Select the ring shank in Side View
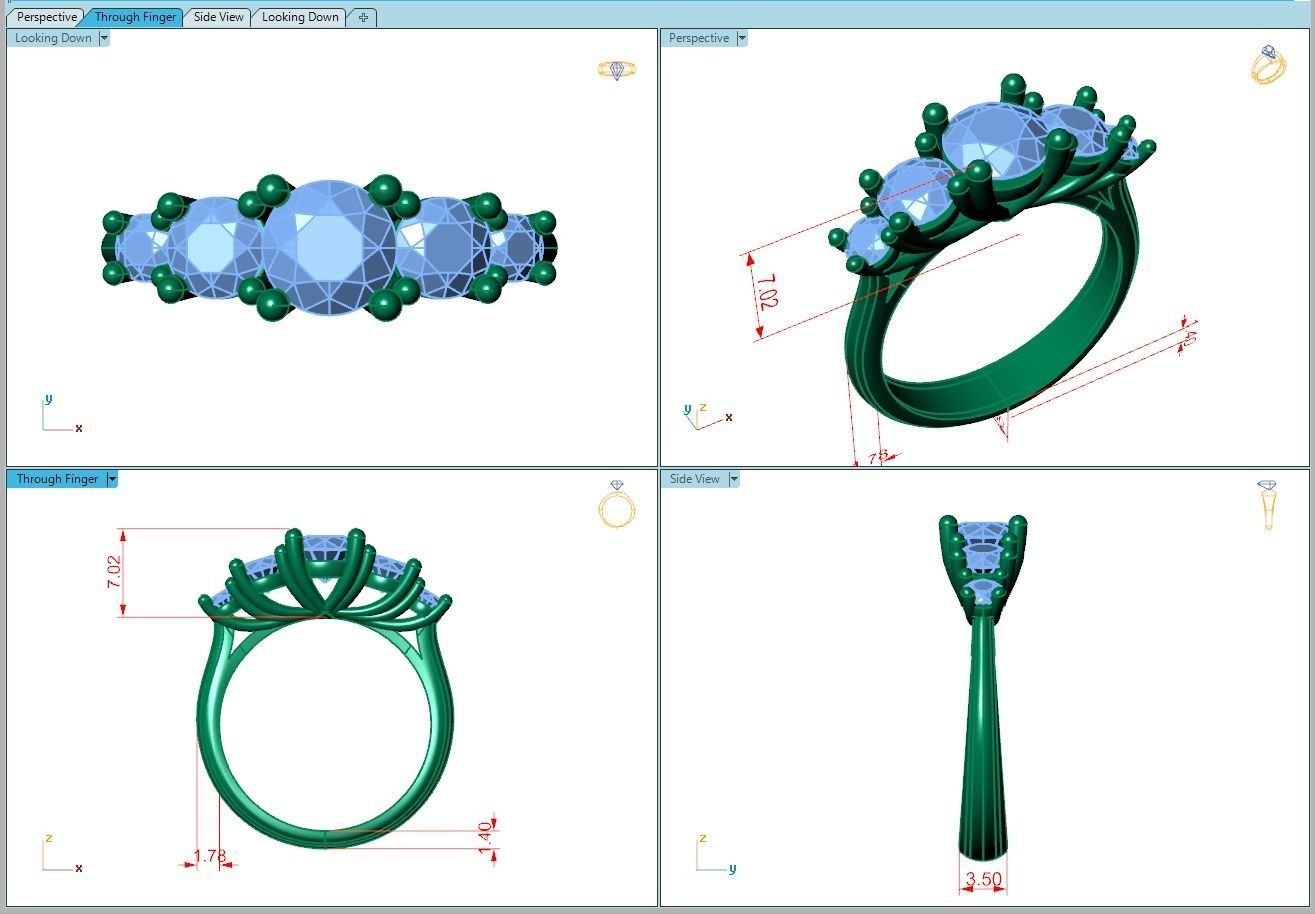This screenshot has height=914, width=1315. pos(983,740)
